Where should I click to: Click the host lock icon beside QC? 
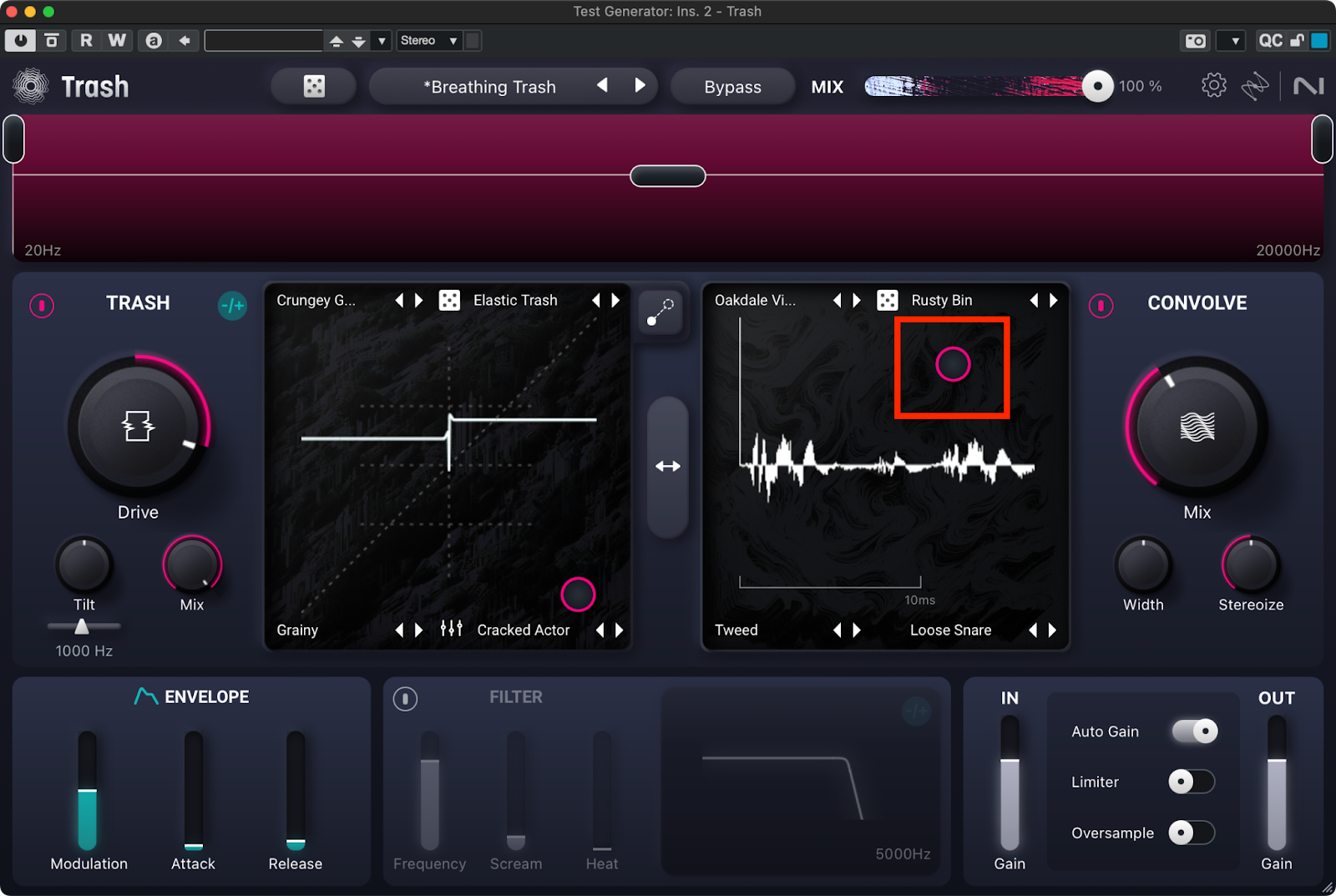tap(1297, 40)
